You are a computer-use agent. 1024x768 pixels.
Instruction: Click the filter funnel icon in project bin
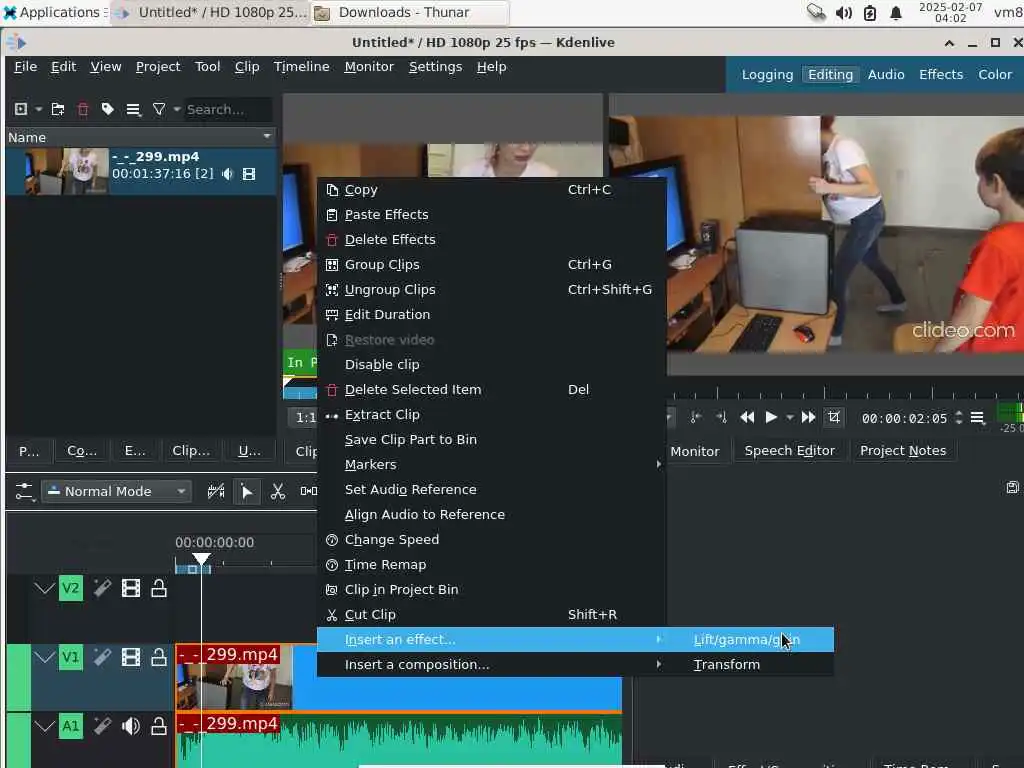(x=159, y=109)
